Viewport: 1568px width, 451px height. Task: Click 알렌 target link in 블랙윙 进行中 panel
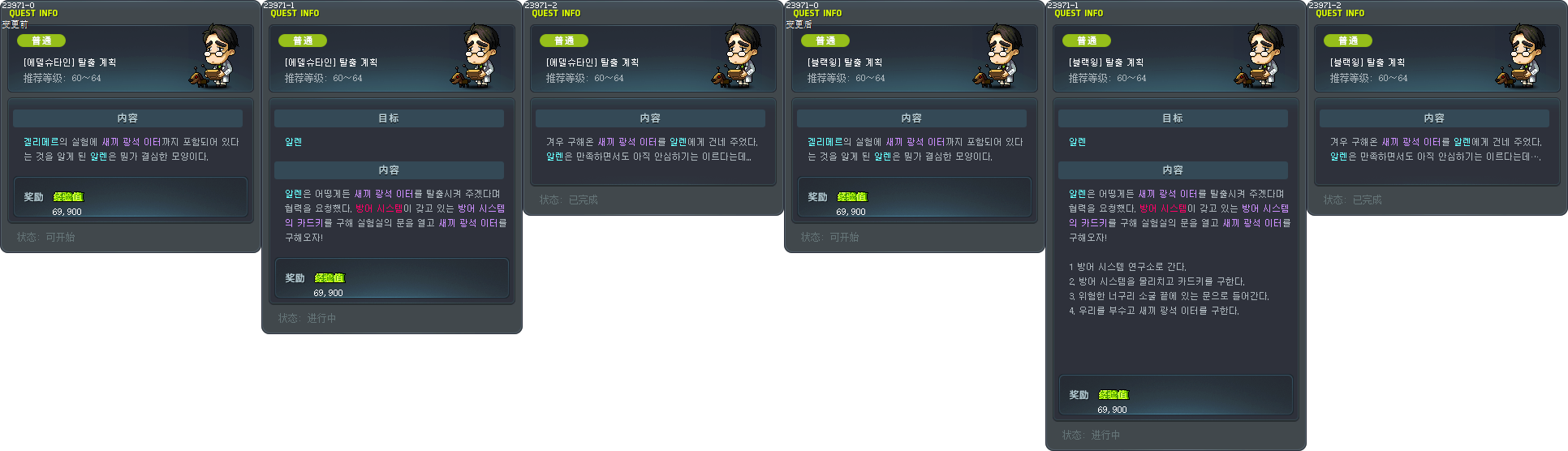[x=1077, y=142]
